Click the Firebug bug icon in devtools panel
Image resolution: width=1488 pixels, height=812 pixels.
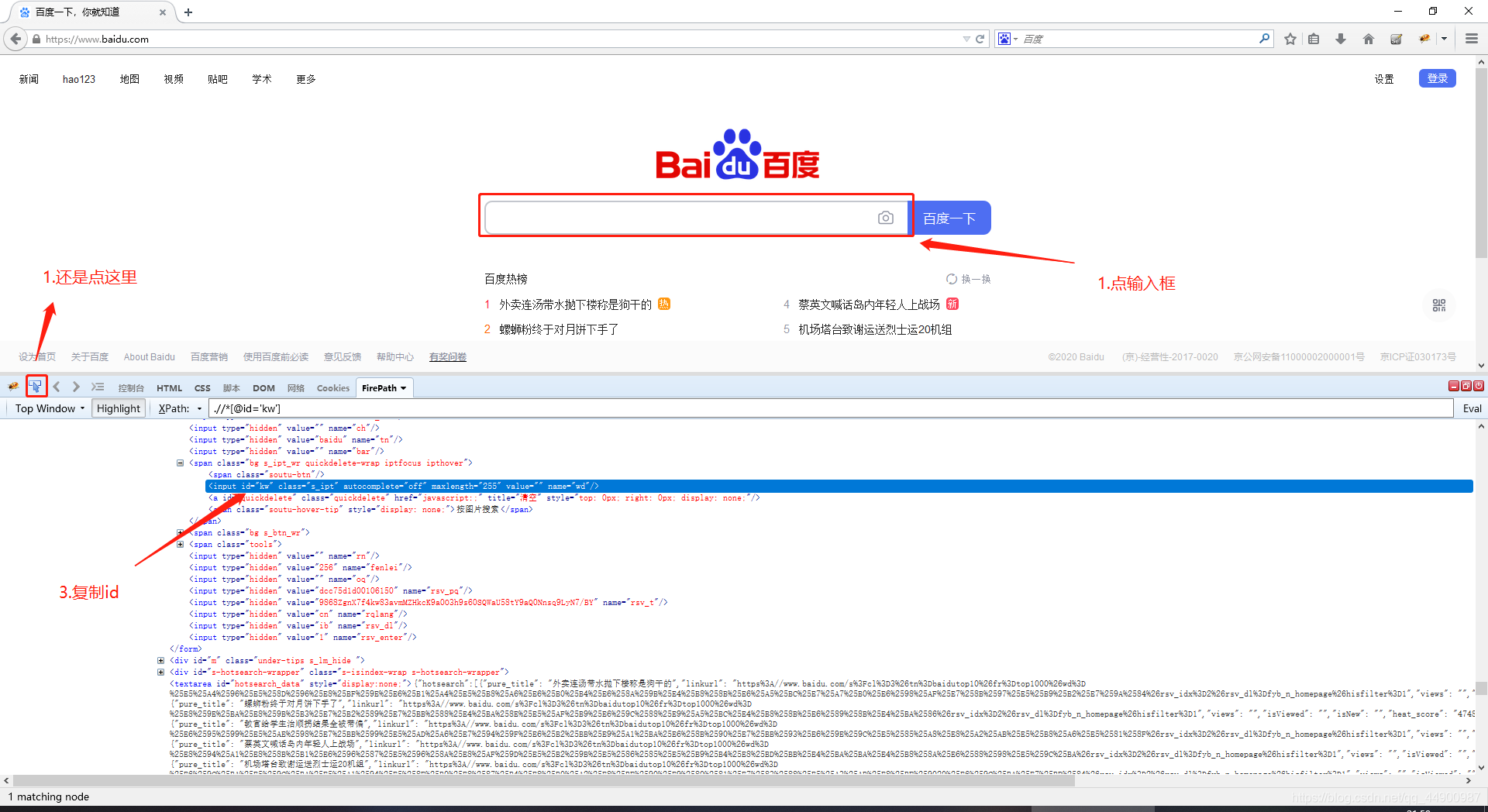tap(13, 387)
